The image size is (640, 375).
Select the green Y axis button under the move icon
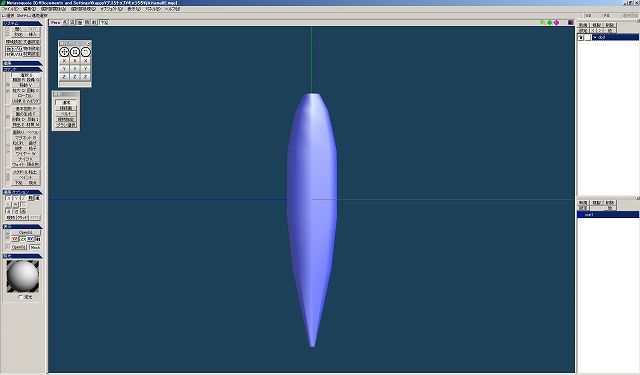tap(64, 69)
